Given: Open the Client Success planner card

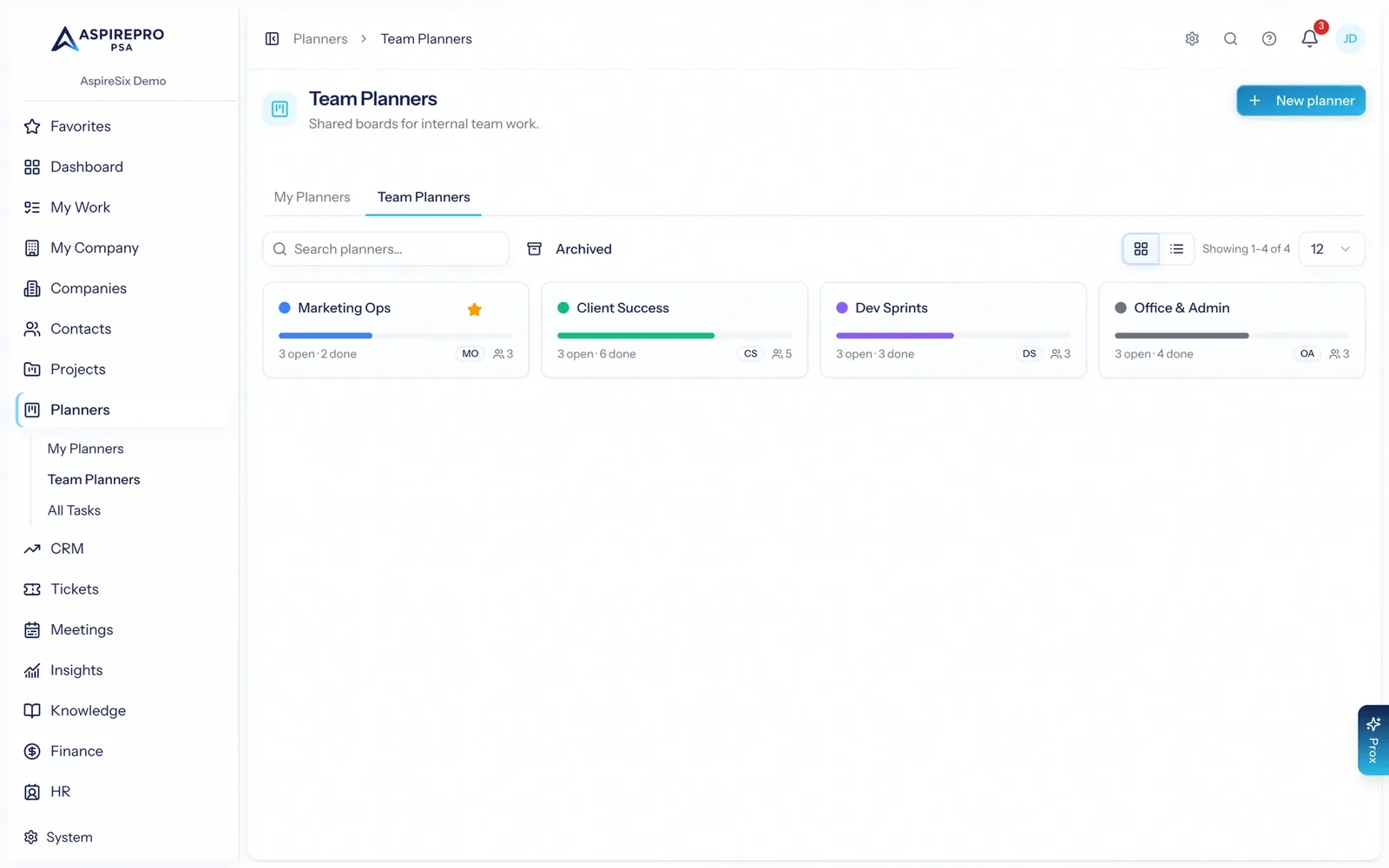Looking at the screenshot, I should (675, 330).
